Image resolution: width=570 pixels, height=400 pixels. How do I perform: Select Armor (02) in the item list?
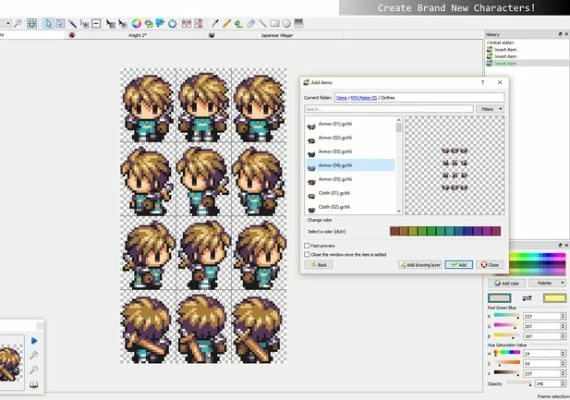350,138
